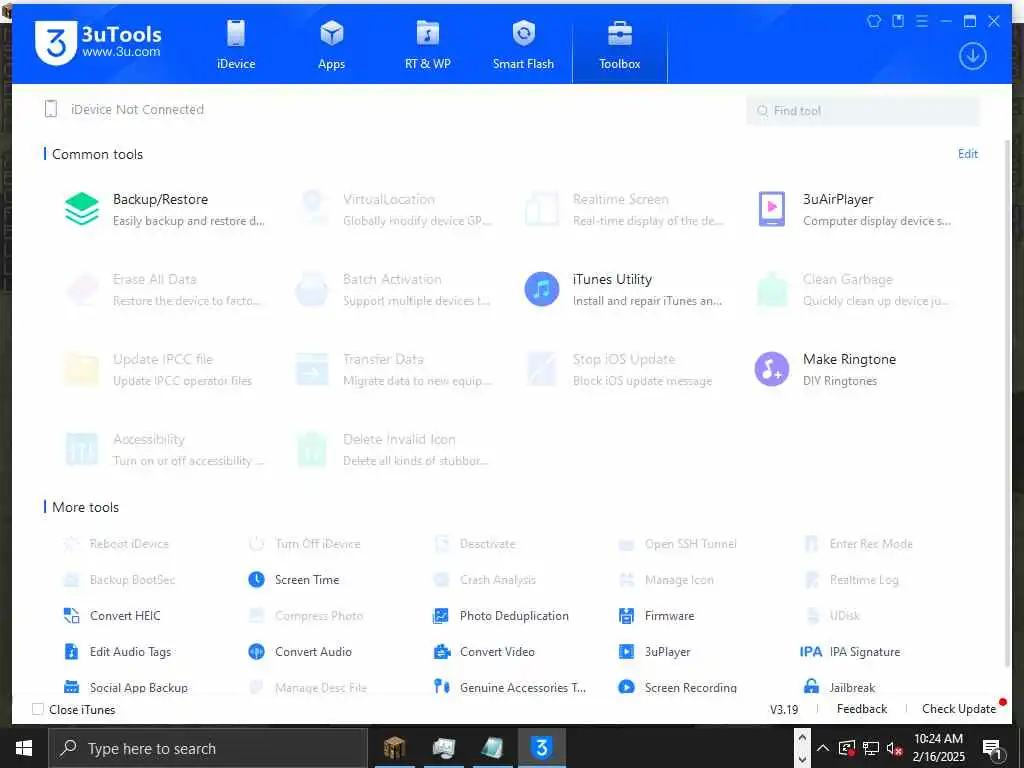The image size is (1024, 768).
Task: Click the Turn Off iDevice item
Action: (305, 543)
